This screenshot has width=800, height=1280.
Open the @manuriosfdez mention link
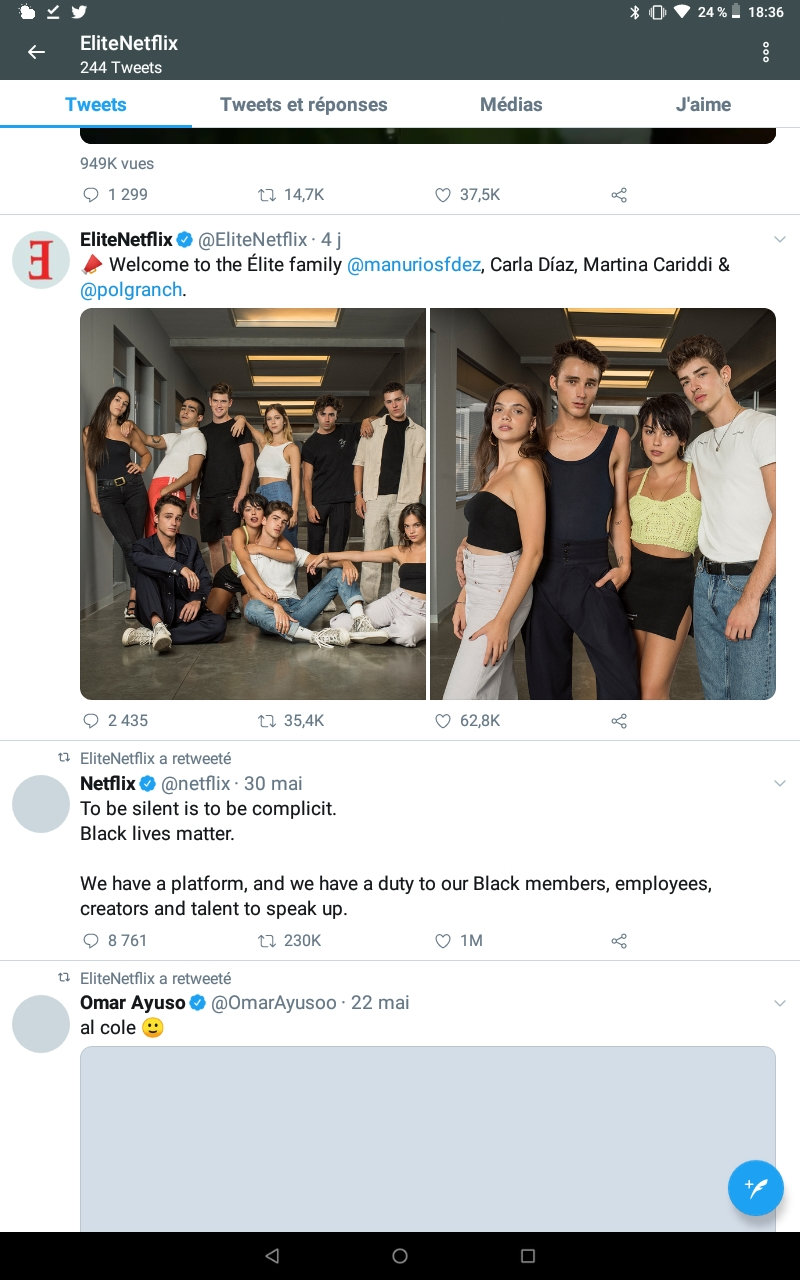(413, 265)
